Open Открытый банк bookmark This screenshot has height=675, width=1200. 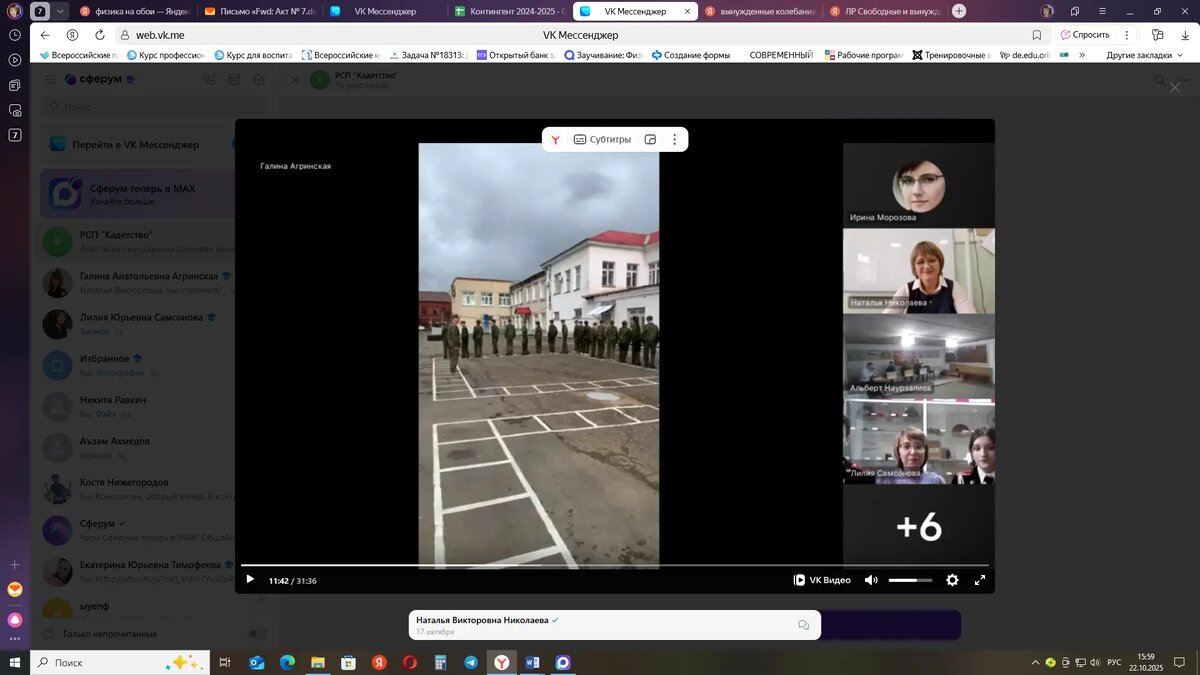tap(514, 55)
